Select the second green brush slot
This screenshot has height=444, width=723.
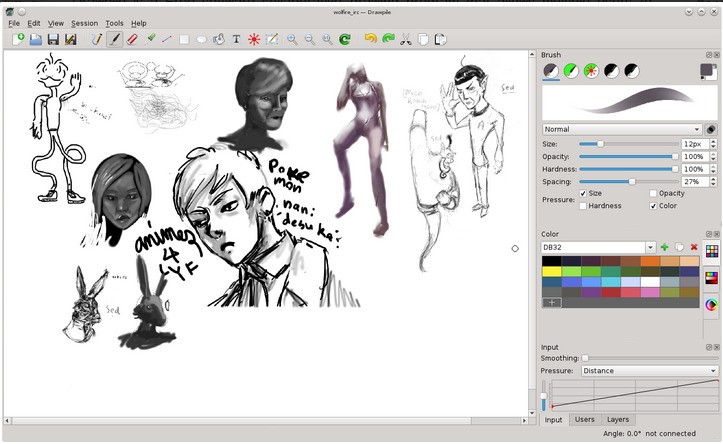click(571, 71)
